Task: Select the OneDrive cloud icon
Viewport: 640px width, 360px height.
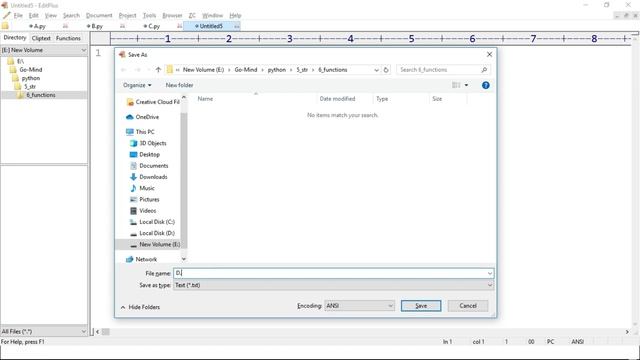Action: click(130, 117)
